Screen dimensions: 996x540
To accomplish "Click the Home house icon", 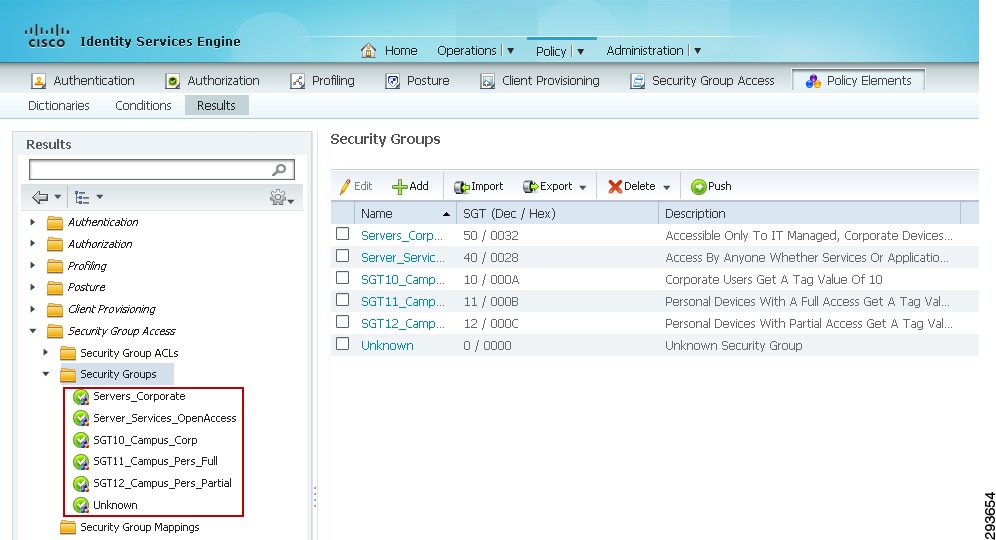I will [x=368, y=50].
